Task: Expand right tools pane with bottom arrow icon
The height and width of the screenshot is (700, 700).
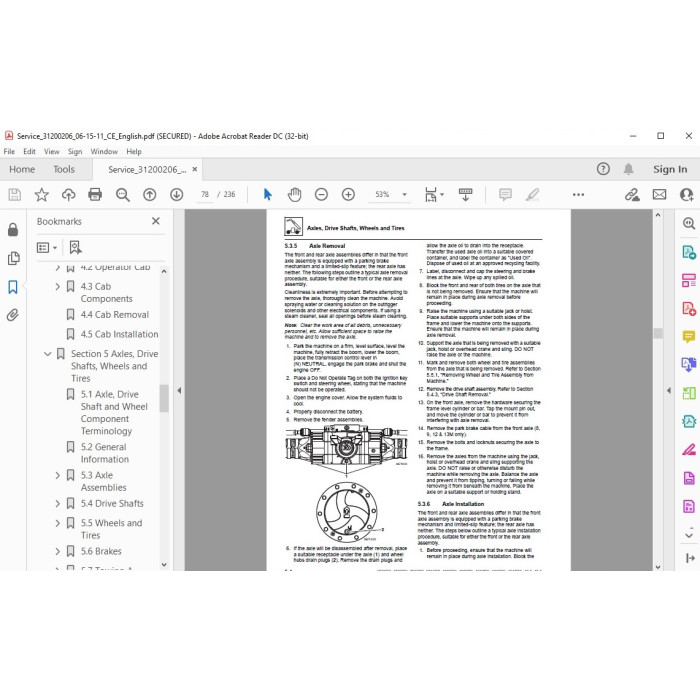Action: coord(689,558)
